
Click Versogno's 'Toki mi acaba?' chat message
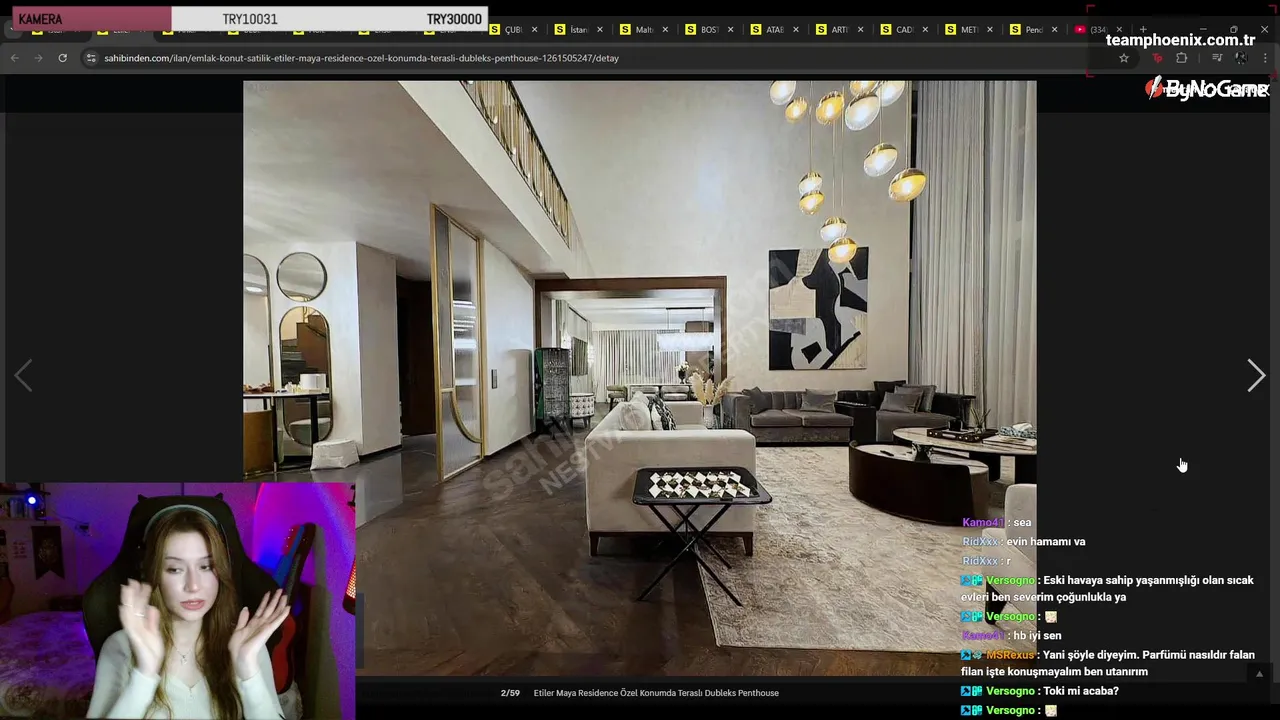pos(1040,691)
